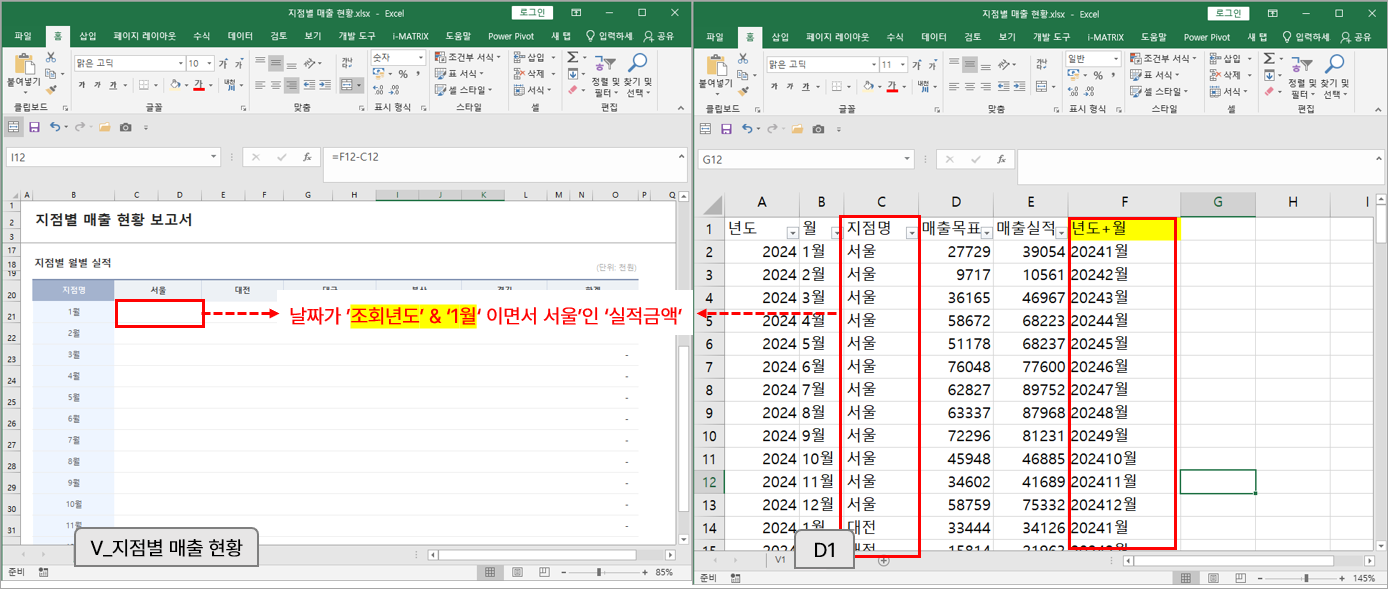
Task: Open 매출실적 filter dropdown in column E
Action: tap(1058, 232)
